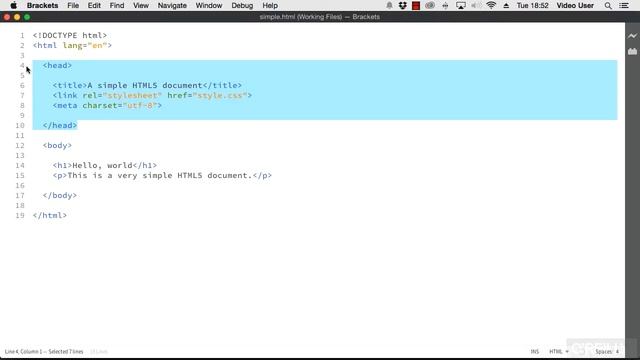Viewport: 640px width, 360px height.
Task: Click the opening <head> tag
Action: tap(57, 65)
